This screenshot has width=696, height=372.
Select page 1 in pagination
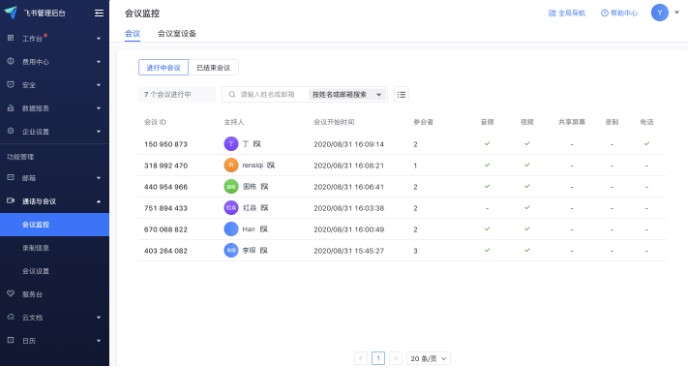378,358
